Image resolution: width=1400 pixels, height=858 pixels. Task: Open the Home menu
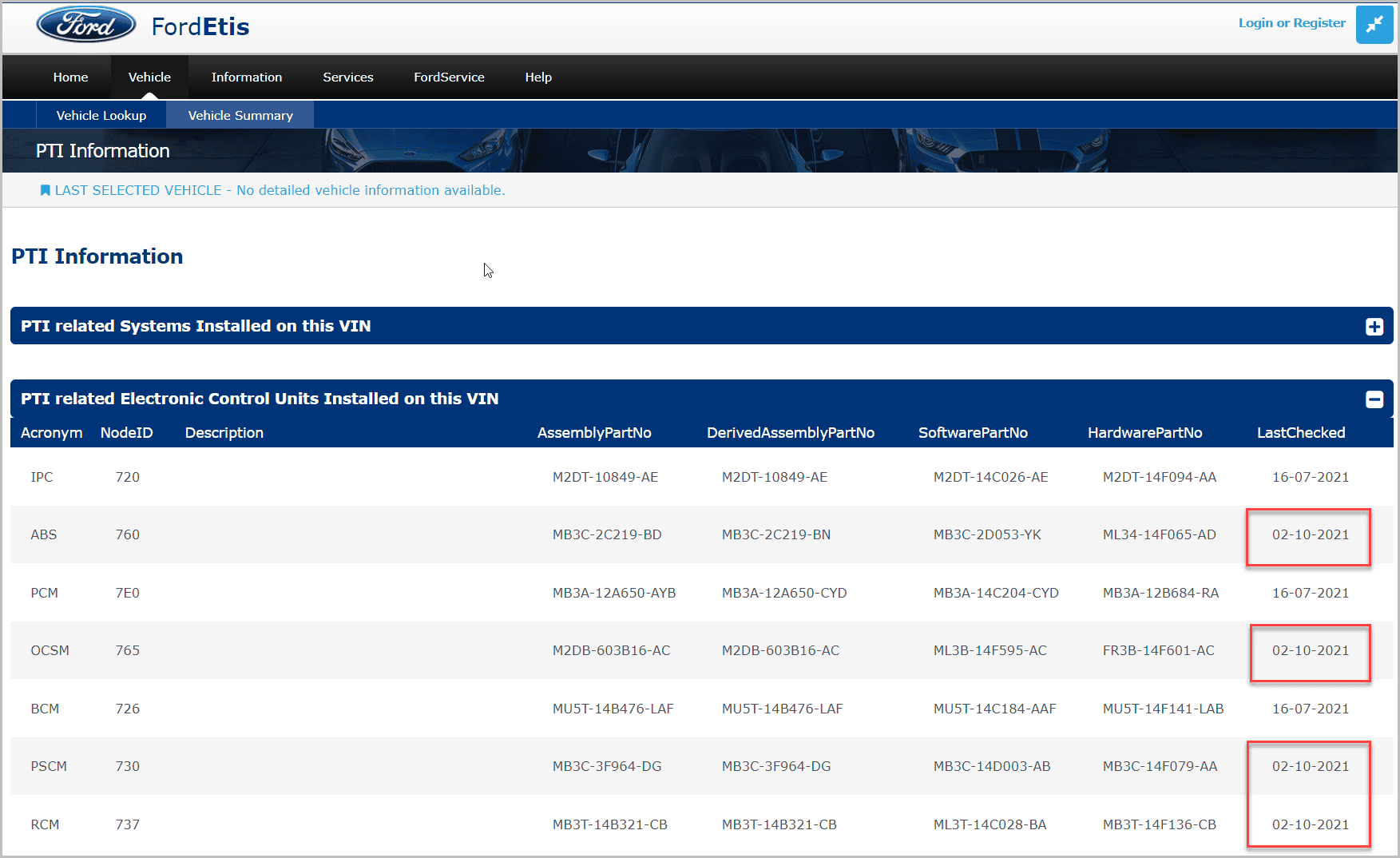click(x=70, y=77)
